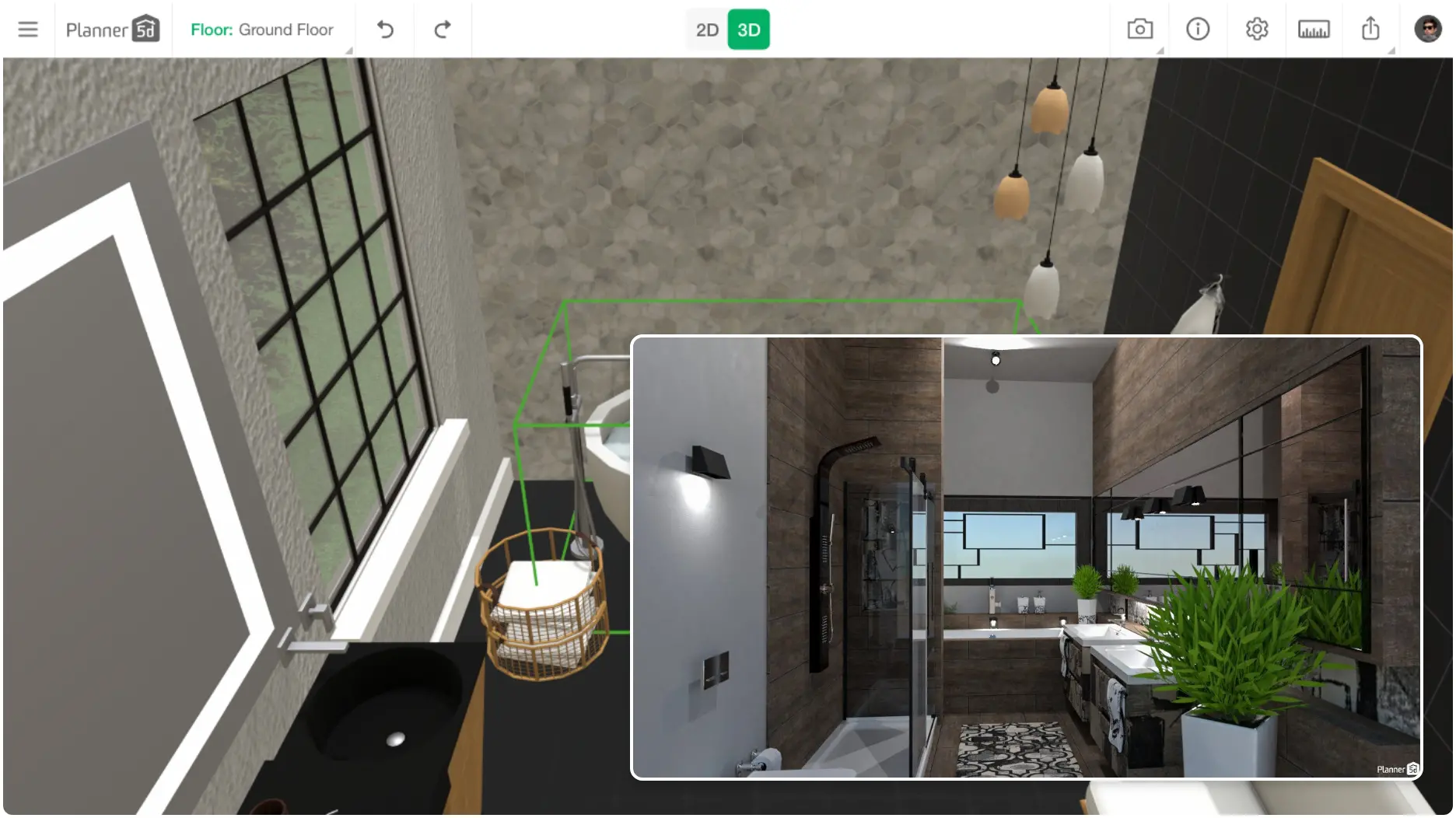
Task: Open the settings gear
Action: [1256, 30]
